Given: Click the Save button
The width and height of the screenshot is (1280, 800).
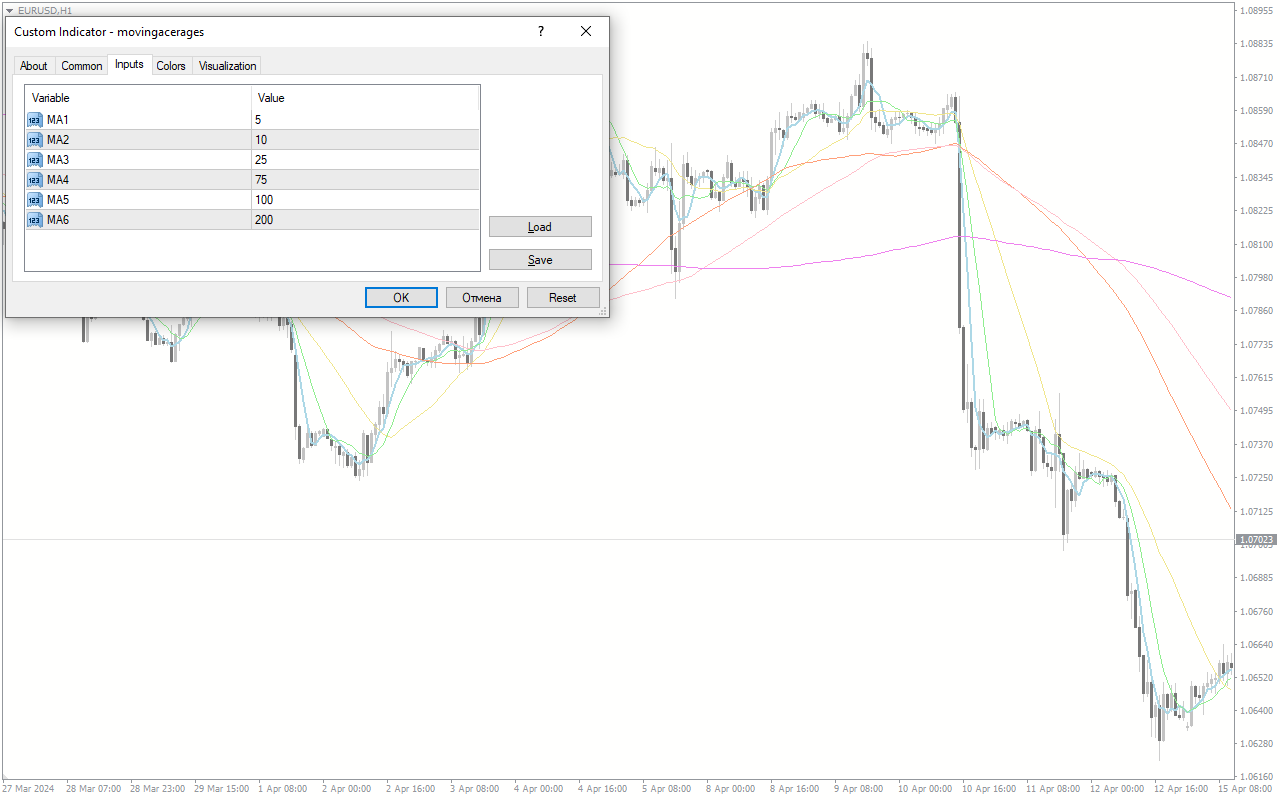Looking at the screenshot, I should pos(540,260).
